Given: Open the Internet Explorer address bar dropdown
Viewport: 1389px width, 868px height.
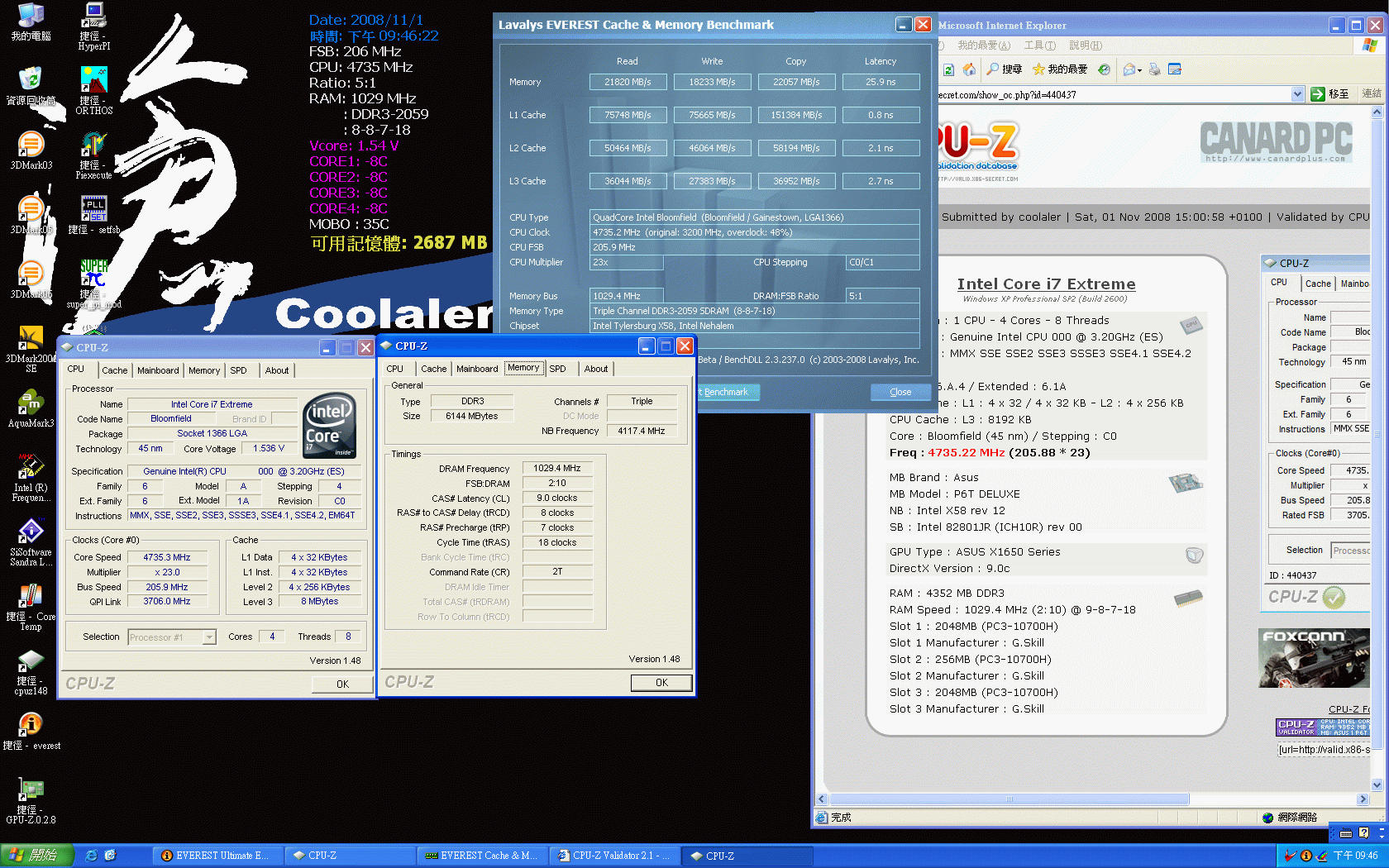Looking at the screenshot, I should coord(1297,94).
